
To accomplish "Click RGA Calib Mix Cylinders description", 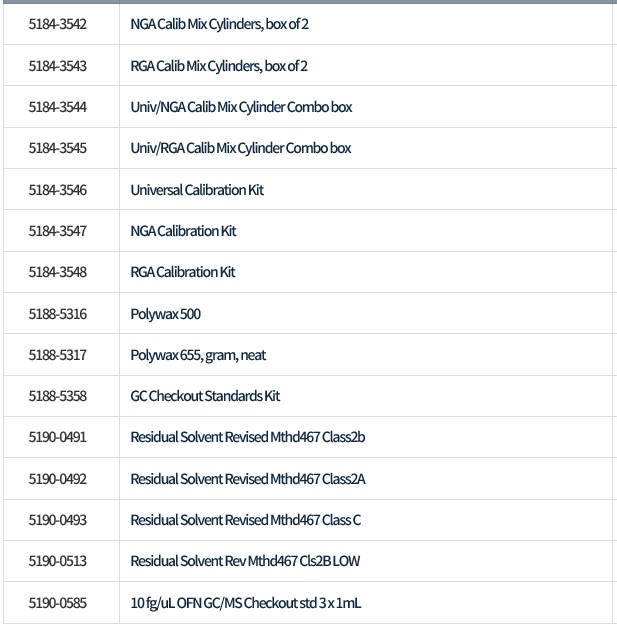I will click(219, 66).
